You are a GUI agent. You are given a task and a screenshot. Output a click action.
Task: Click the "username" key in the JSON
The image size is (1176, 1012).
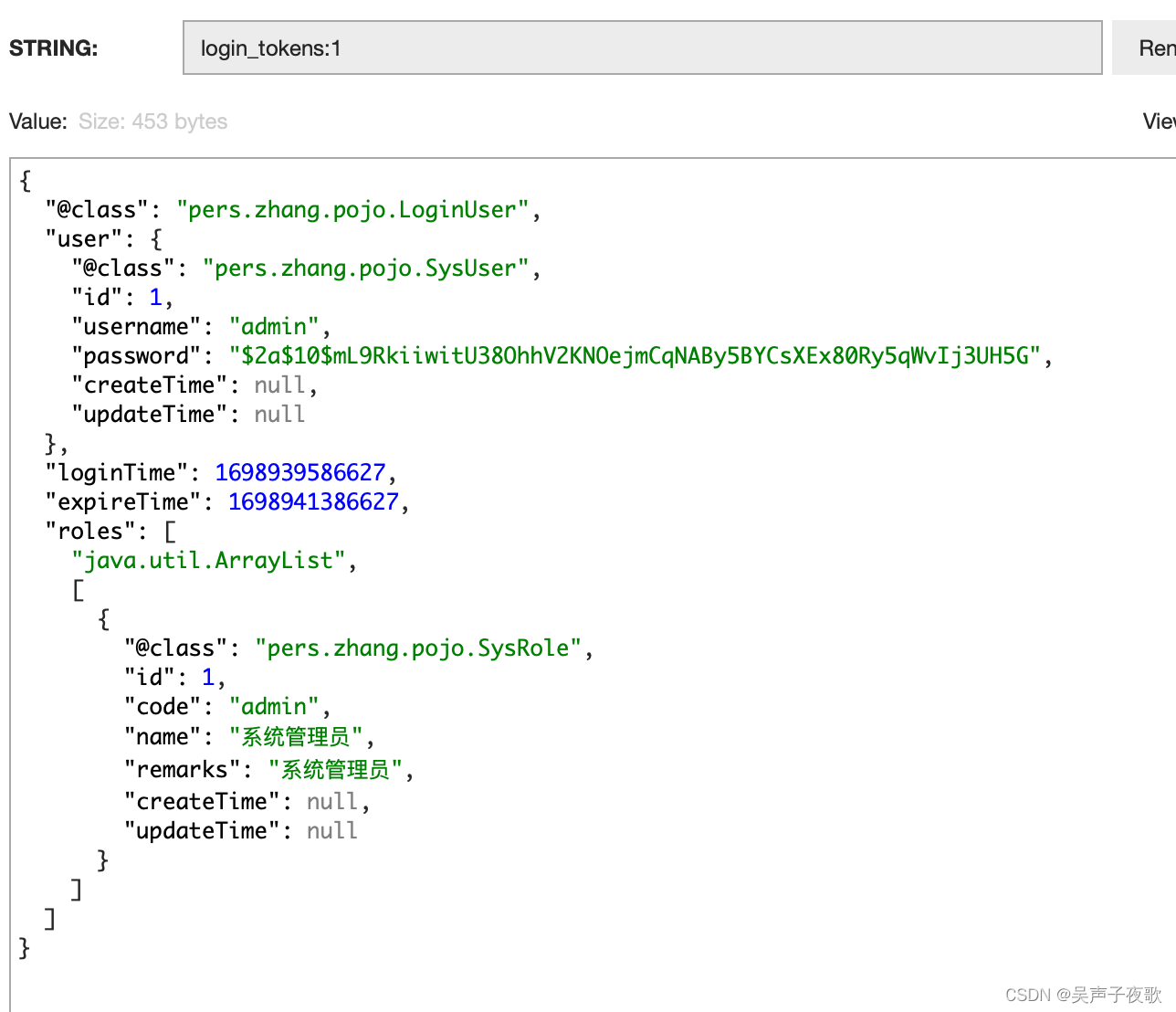pos(136,327)
